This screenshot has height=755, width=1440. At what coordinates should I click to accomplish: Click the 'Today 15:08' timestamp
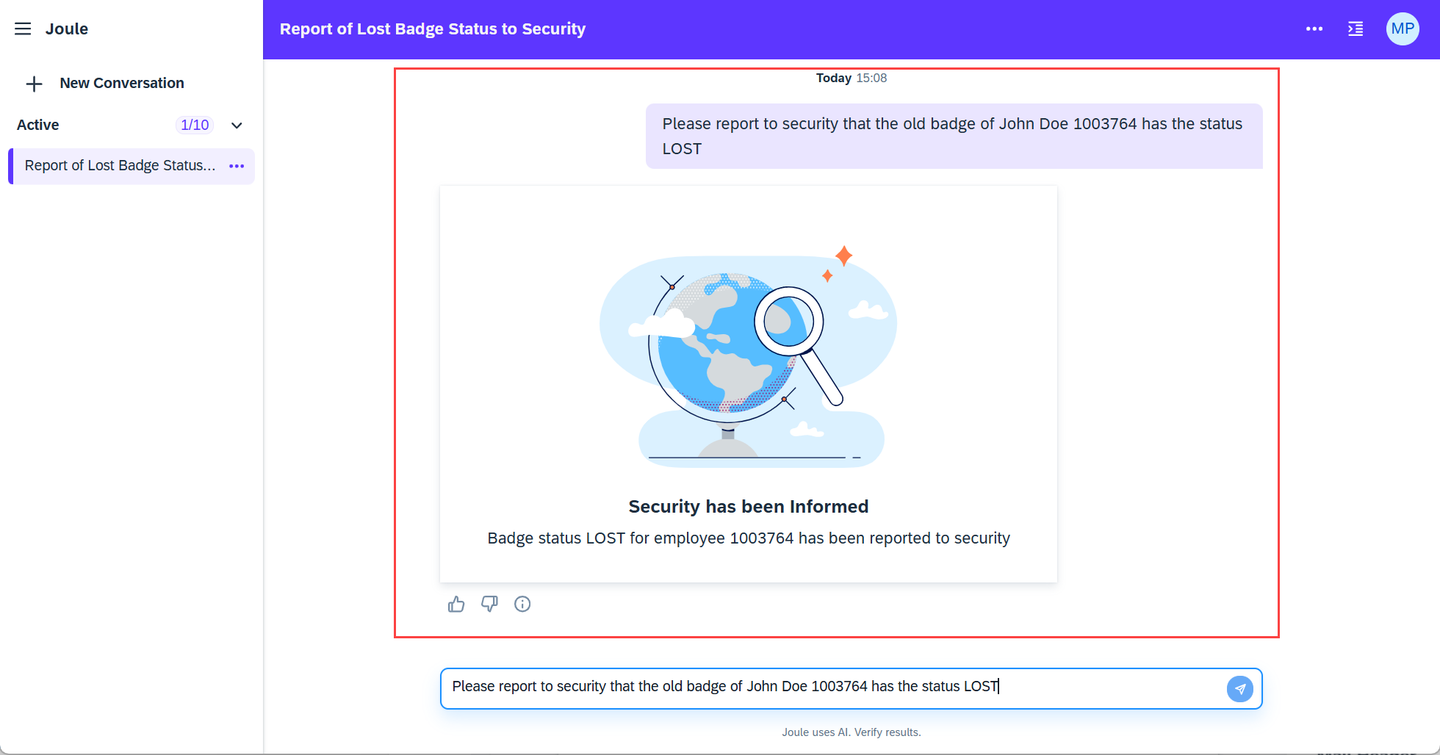coord(851,78)
